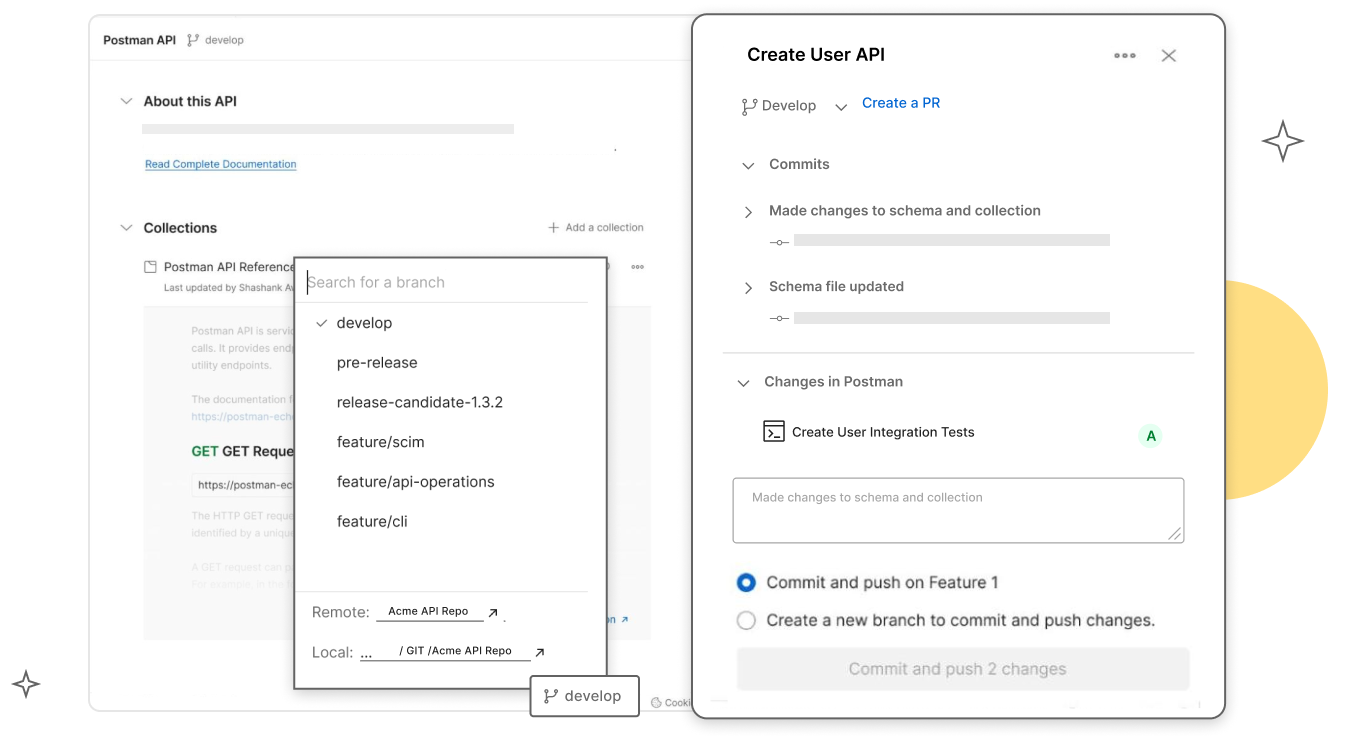Screen dimensions: 1352x744
Task: Open the collection's three-dots options menu
Action: pyautogui.click(x=637, y=267)
